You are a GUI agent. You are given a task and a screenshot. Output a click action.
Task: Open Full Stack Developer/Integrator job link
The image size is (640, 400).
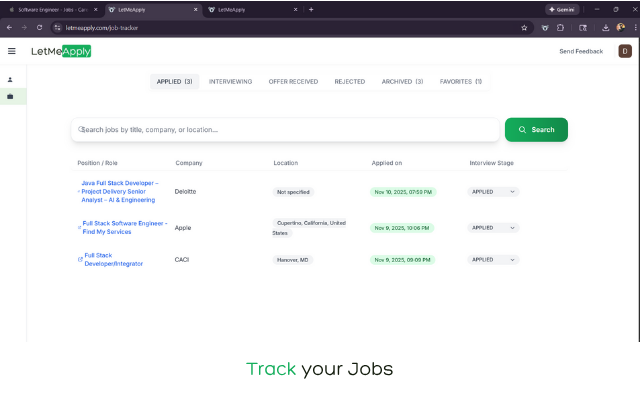pyautogui.click(x=113, y=260)
